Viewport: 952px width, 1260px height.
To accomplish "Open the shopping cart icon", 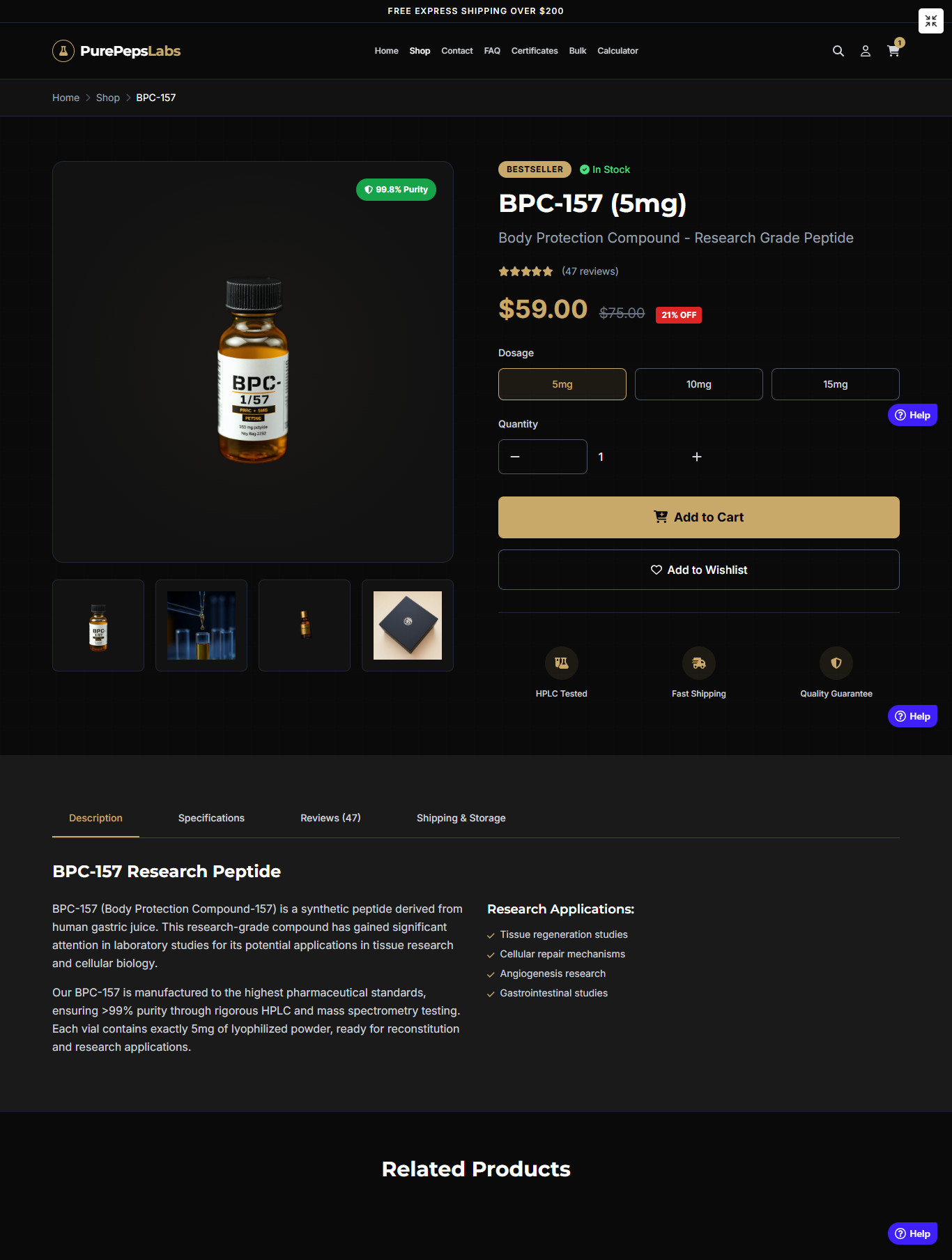I will 893,51.
